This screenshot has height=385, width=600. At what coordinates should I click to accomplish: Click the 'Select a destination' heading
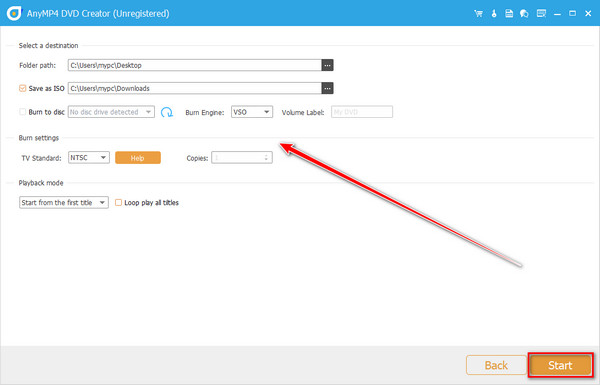tap(49, 46)
